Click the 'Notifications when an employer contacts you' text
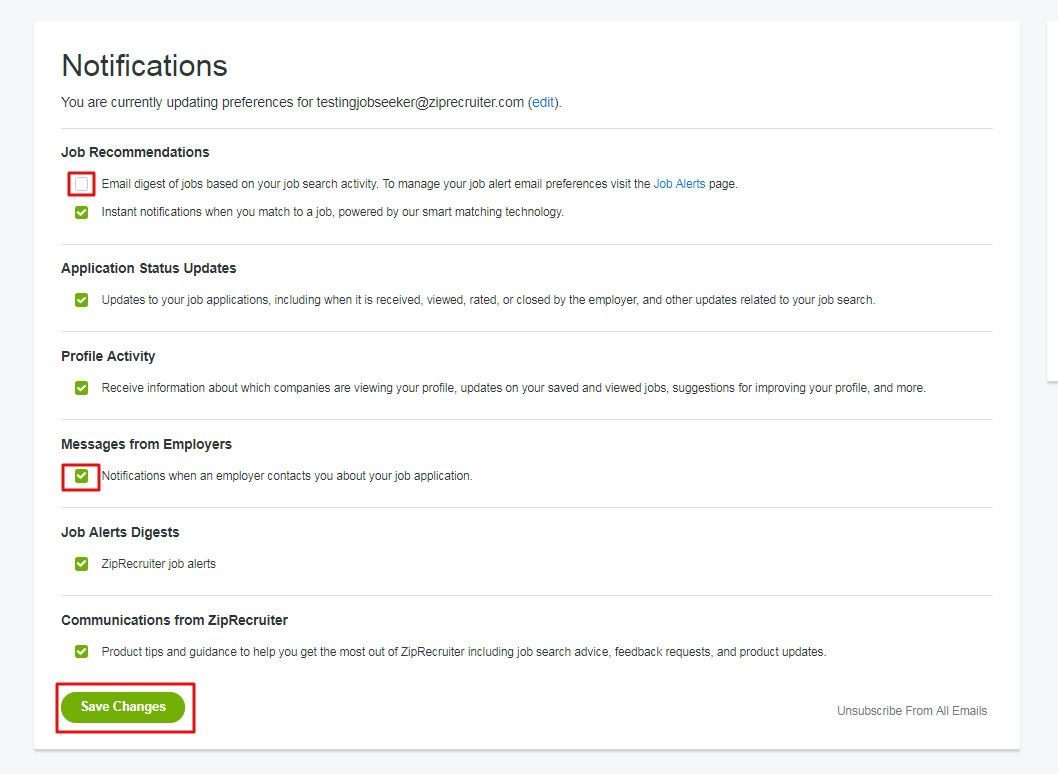This screenshot has width=1058, height=774. pyautogui.click(x=286, y=476)
